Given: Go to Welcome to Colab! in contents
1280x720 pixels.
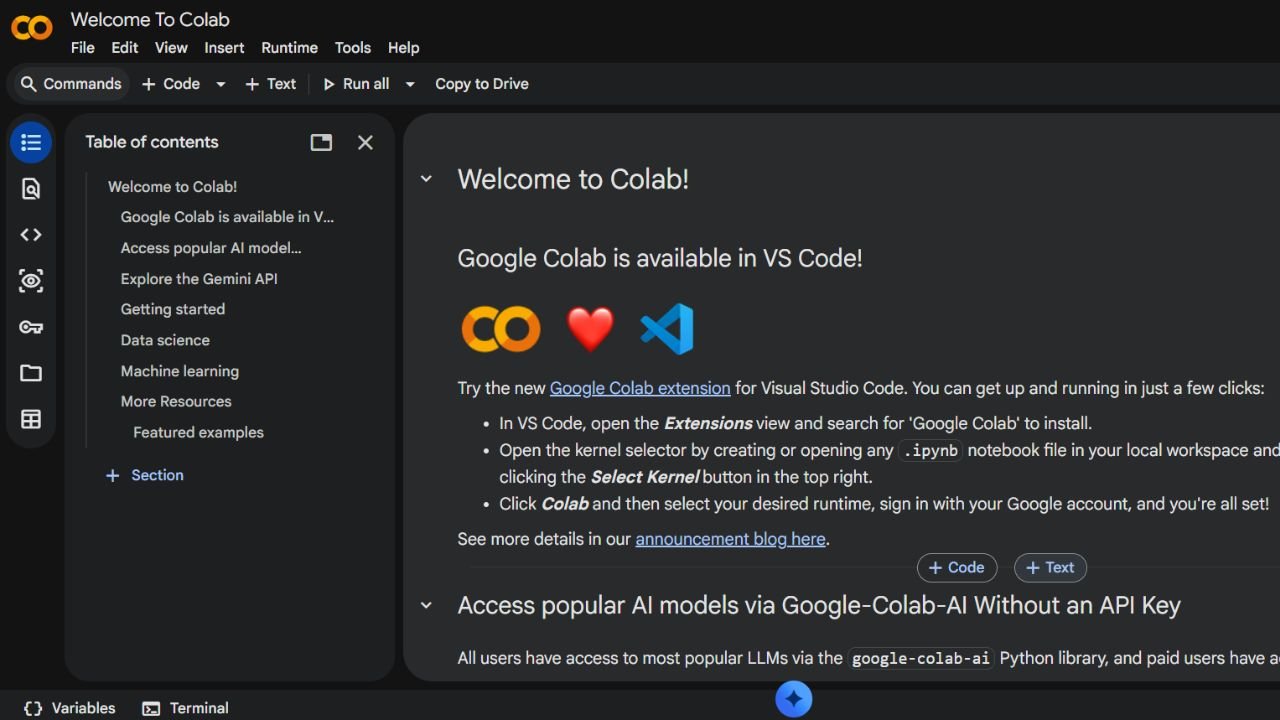Looking at the screenshot, I should pos(172,186).
